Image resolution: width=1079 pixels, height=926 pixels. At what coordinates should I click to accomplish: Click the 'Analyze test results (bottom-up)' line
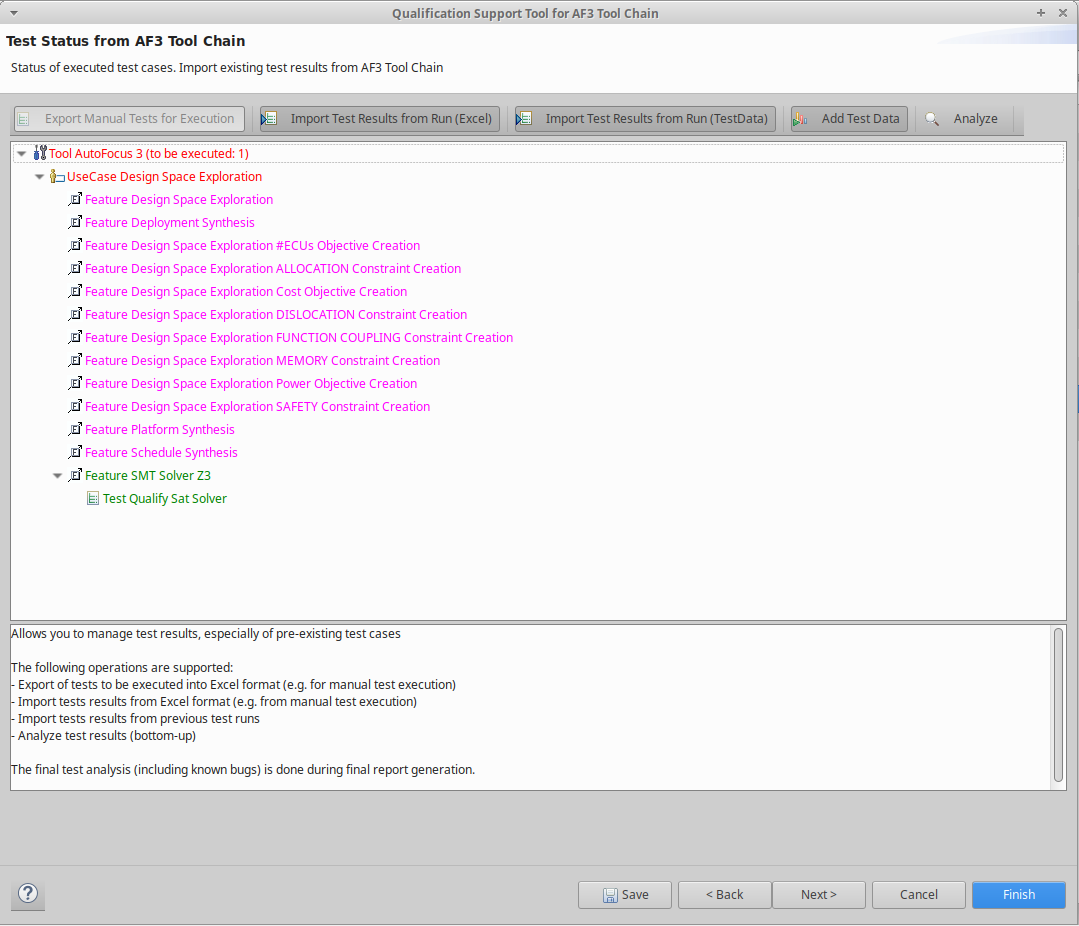click(x=104, y=735)
